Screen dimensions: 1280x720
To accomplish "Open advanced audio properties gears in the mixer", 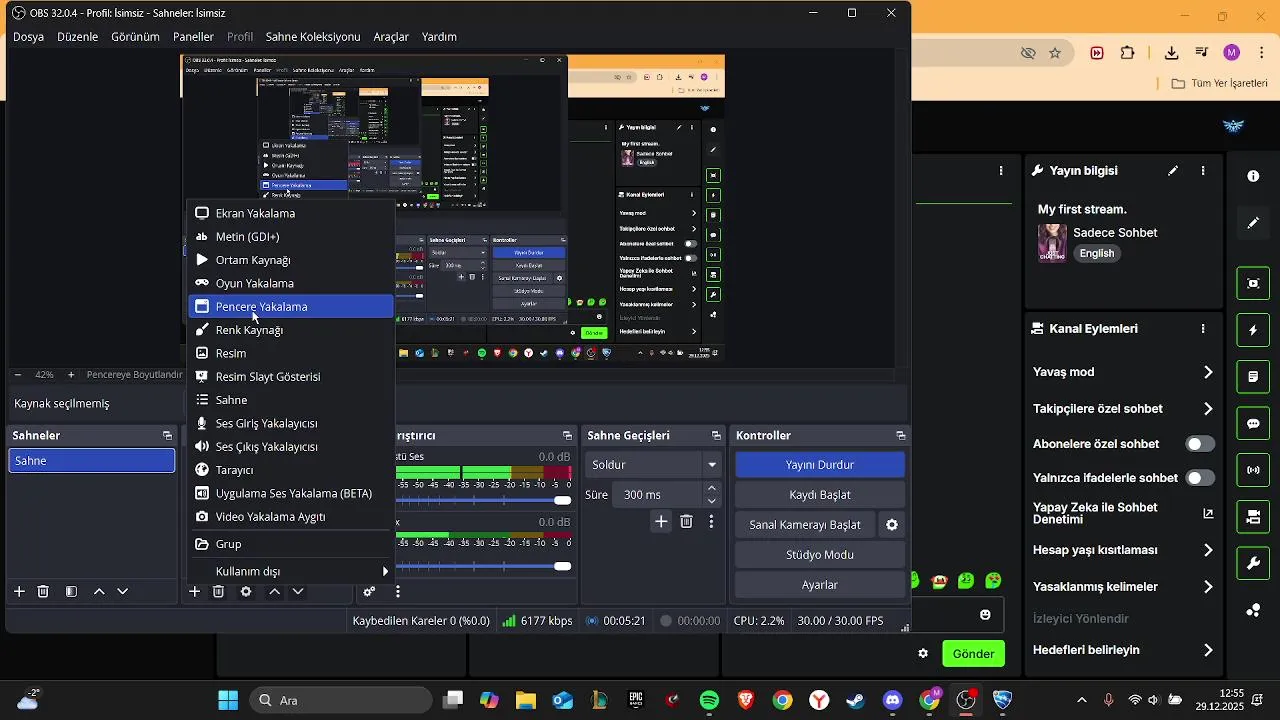I will tap(369, 592).
